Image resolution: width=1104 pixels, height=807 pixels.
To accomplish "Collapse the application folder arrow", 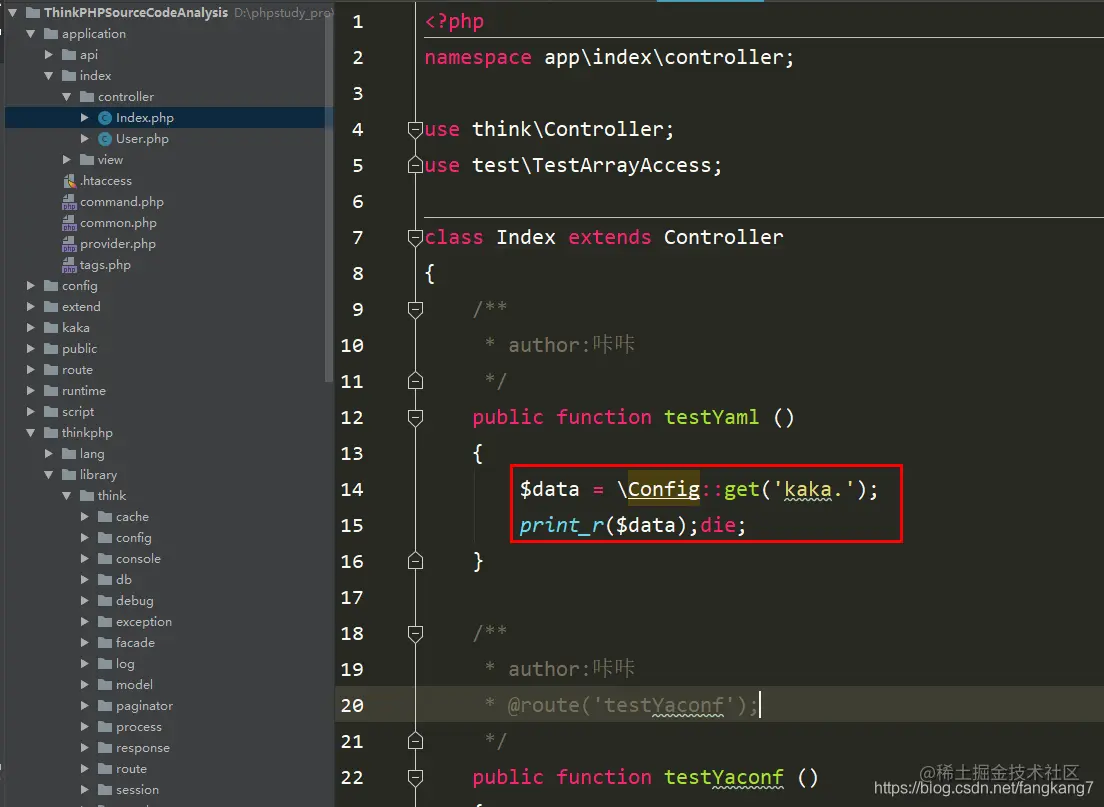I will pos(30,34).
